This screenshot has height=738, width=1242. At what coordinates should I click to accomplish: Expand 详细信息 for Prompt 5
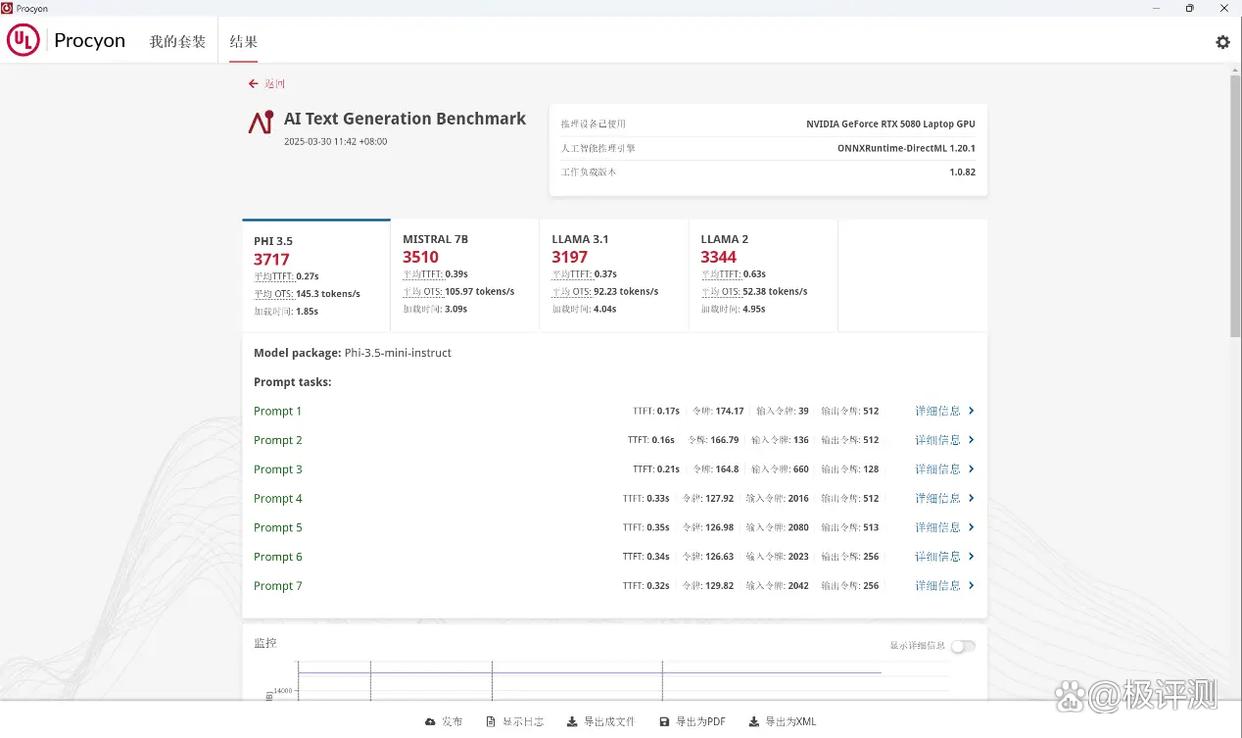[945, 527]
